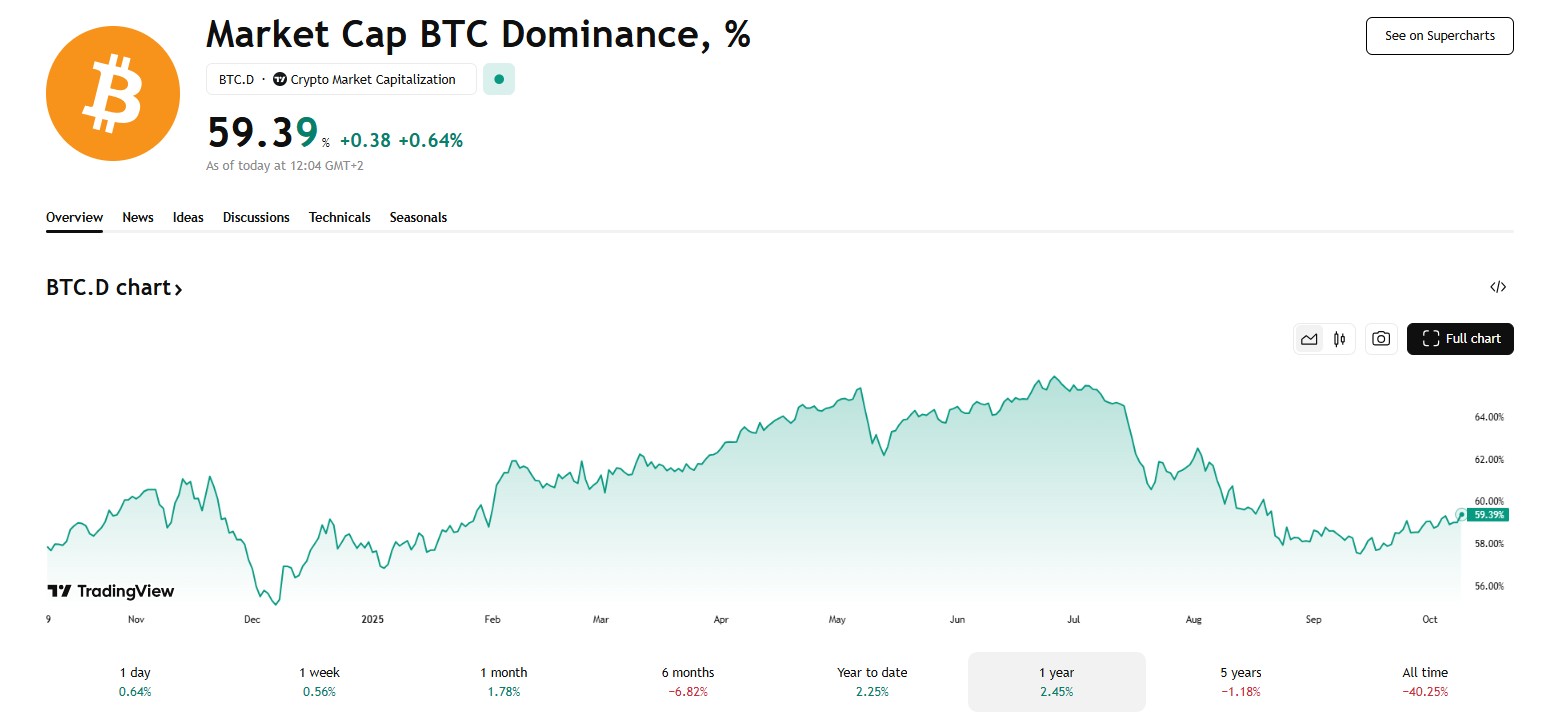The width and height of the screenshot is (1542, 725).
Task: Switch to candlestick chart style
Action: tap(1340, 339)
